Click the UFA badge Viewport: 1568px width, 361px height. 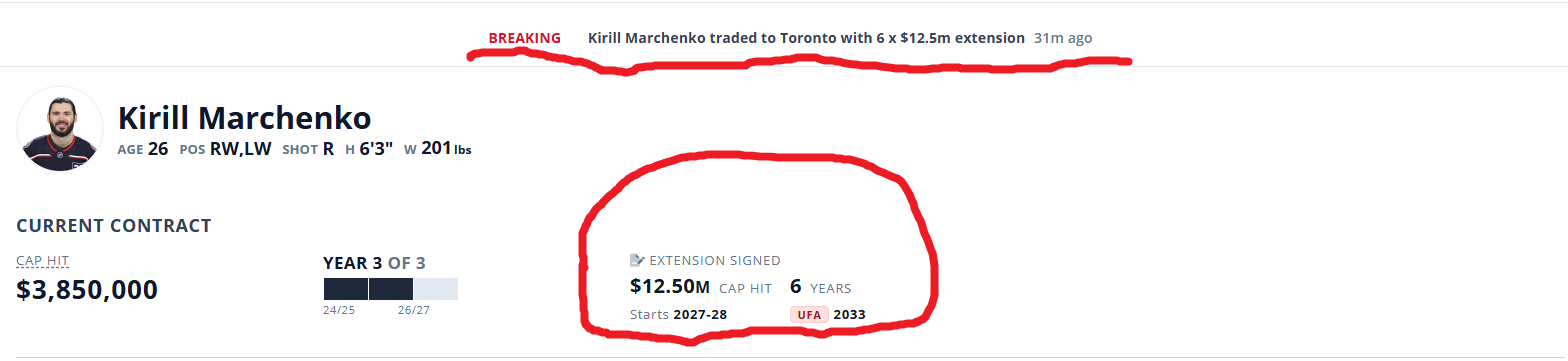pos(808,315)
